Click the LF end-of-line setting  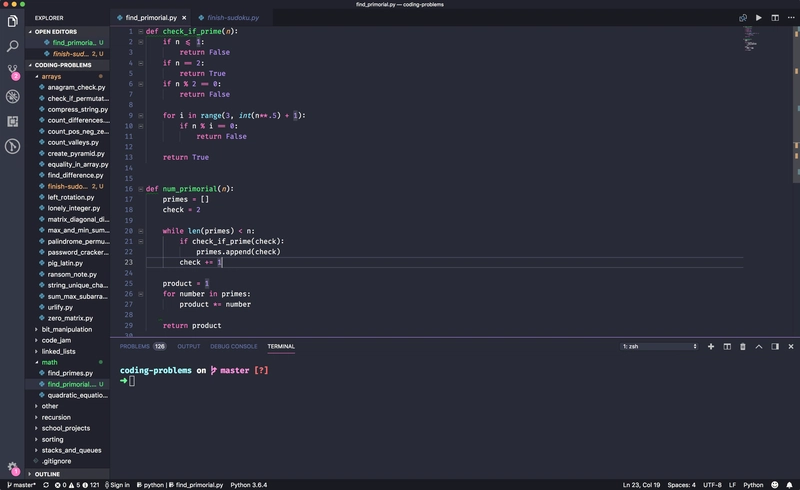(732, 485)
